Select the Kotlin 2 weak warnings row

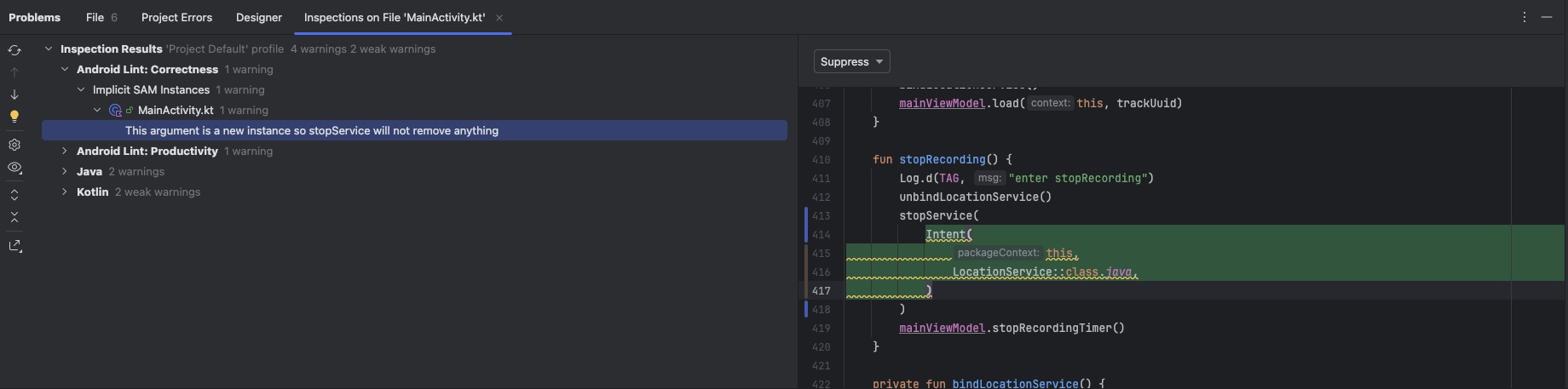(414, 192)
